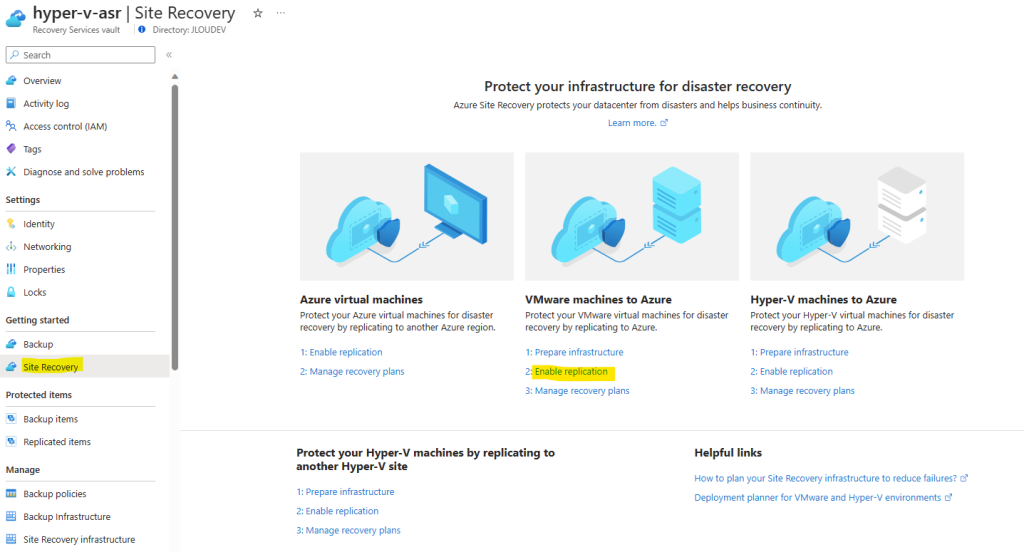
Task: Favorite the vault with the star icon
Action: coord(258,13)
